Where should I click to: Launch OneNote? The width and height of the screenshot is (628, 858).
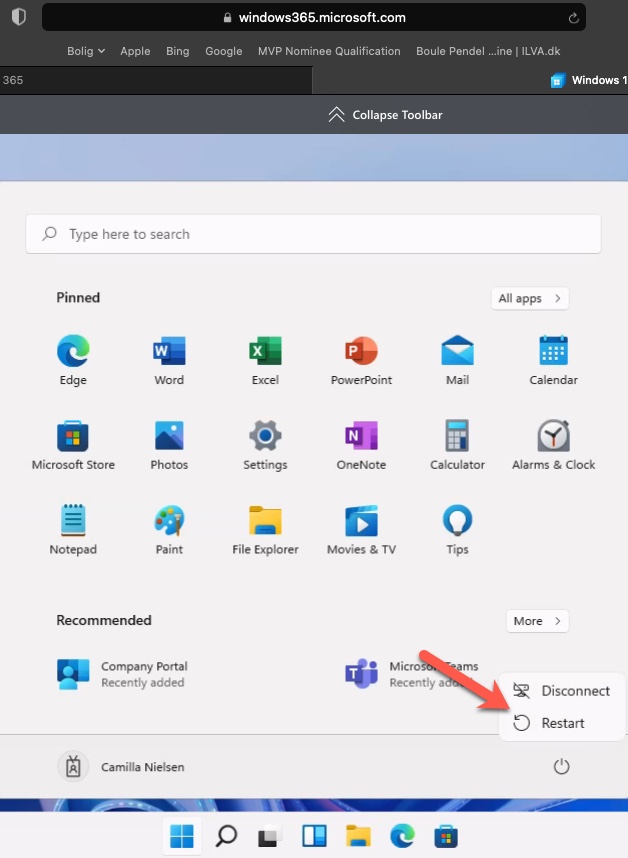[x=361, y=444]
